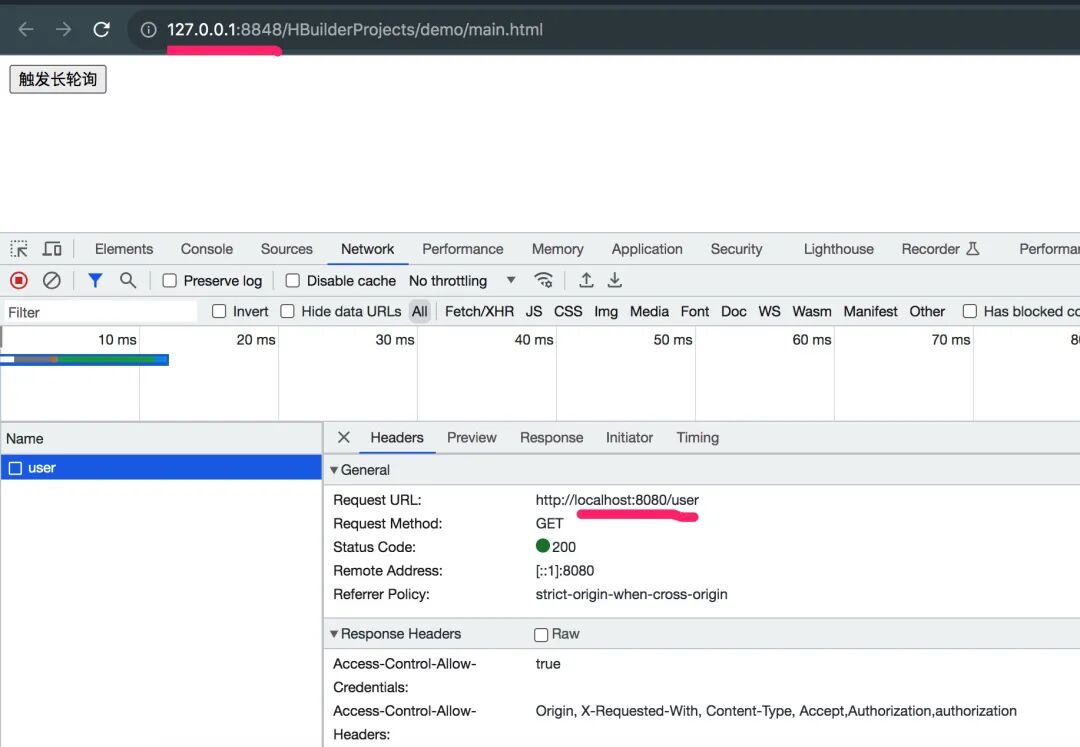
Task: Filter requests by Wasm
Action: tap(812, 311)
